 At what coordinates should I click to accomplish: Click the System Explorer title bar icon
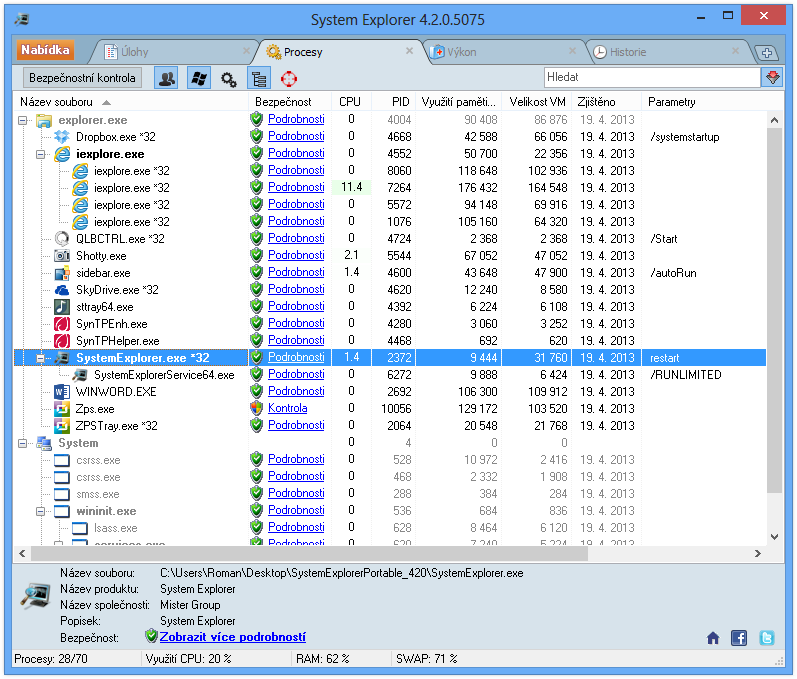(x=21, y=20)
